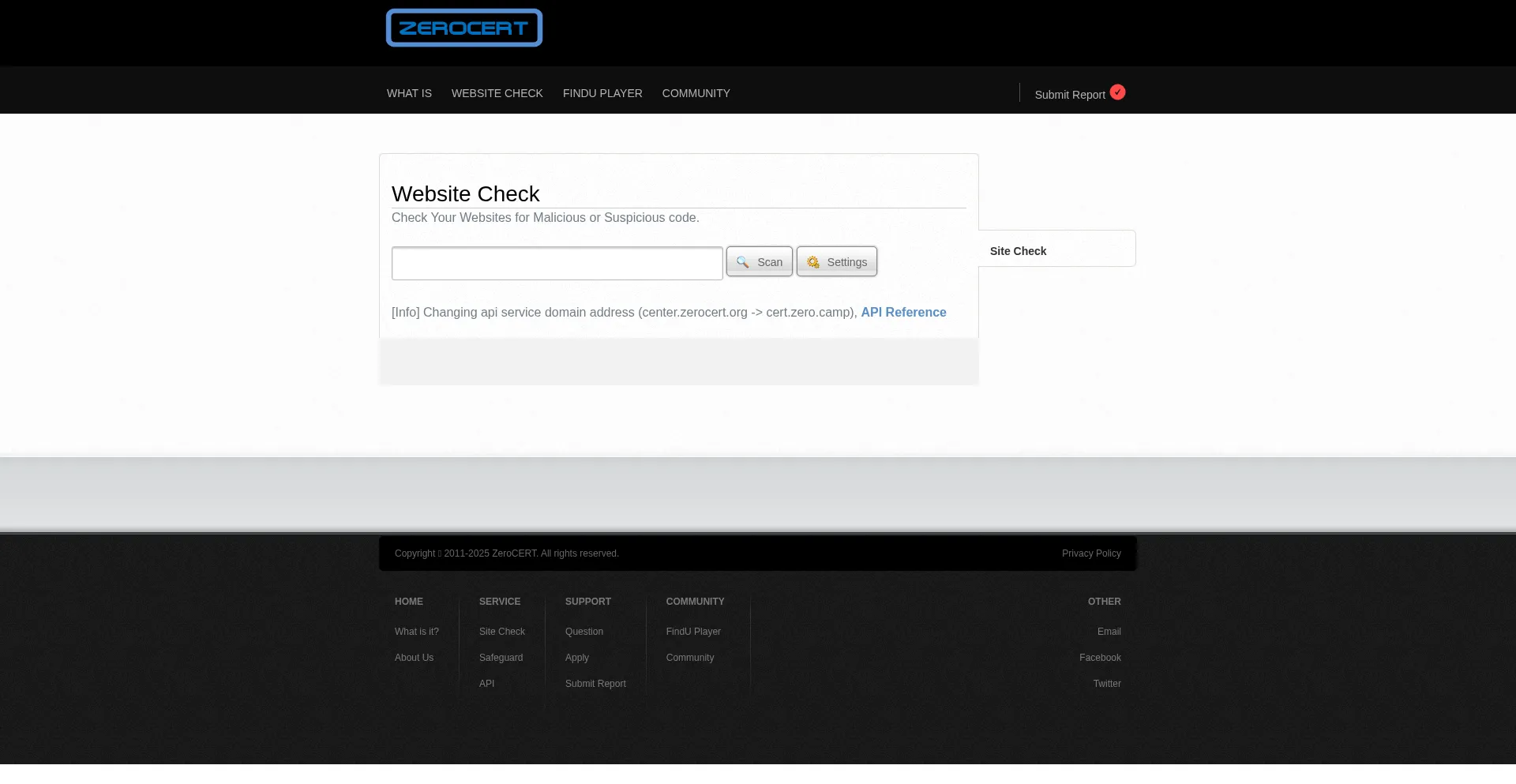Click the red checkmark icon beside Submit Report
Viewport: 1516px width, 784px height.
click(1117, 92)
